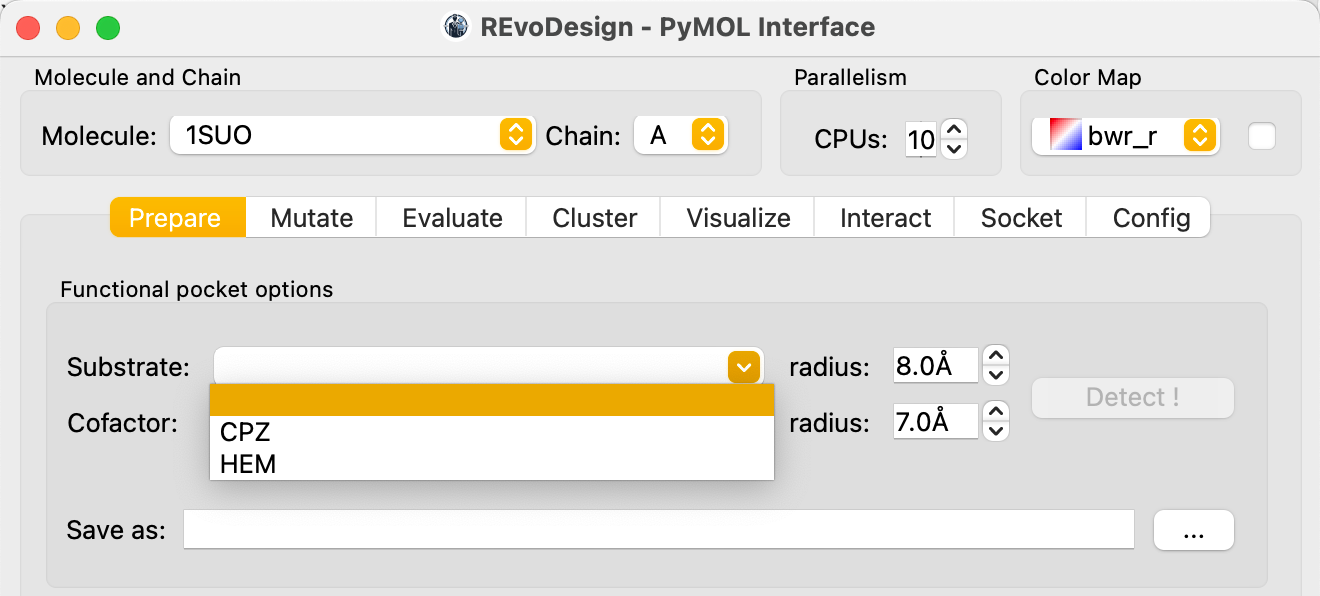Toggle the checkbox beside Color Map
The width and height of the screenshot is (1320, 596).
[1262, 136]
